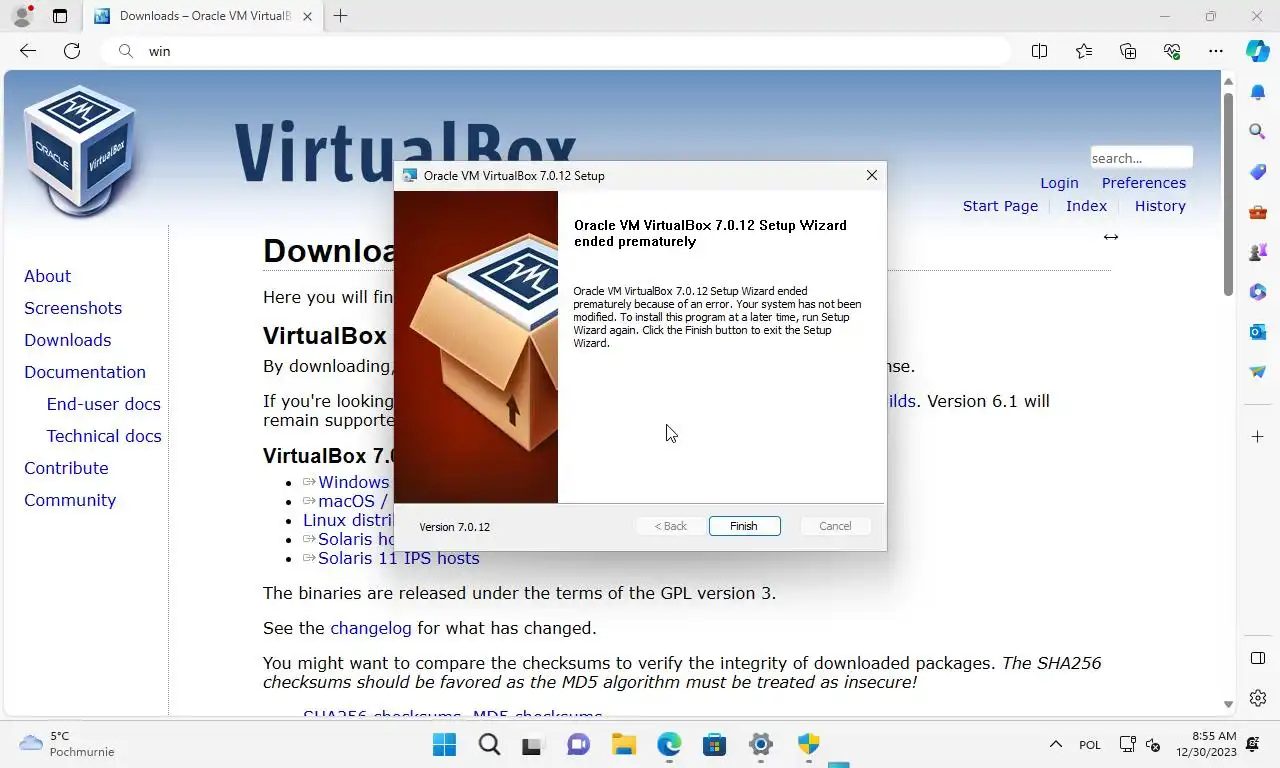Open Community in the site menu
Image resolution: width=1280 pixels, height=768 pixels.
pos(70,500)
